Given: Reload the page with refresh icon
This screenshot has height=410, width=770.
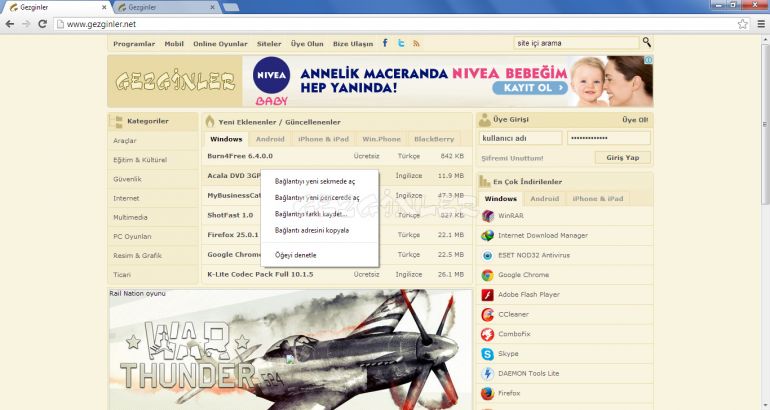Looking at the screenshot, I should pyautogui.click(x=42, y=24).
